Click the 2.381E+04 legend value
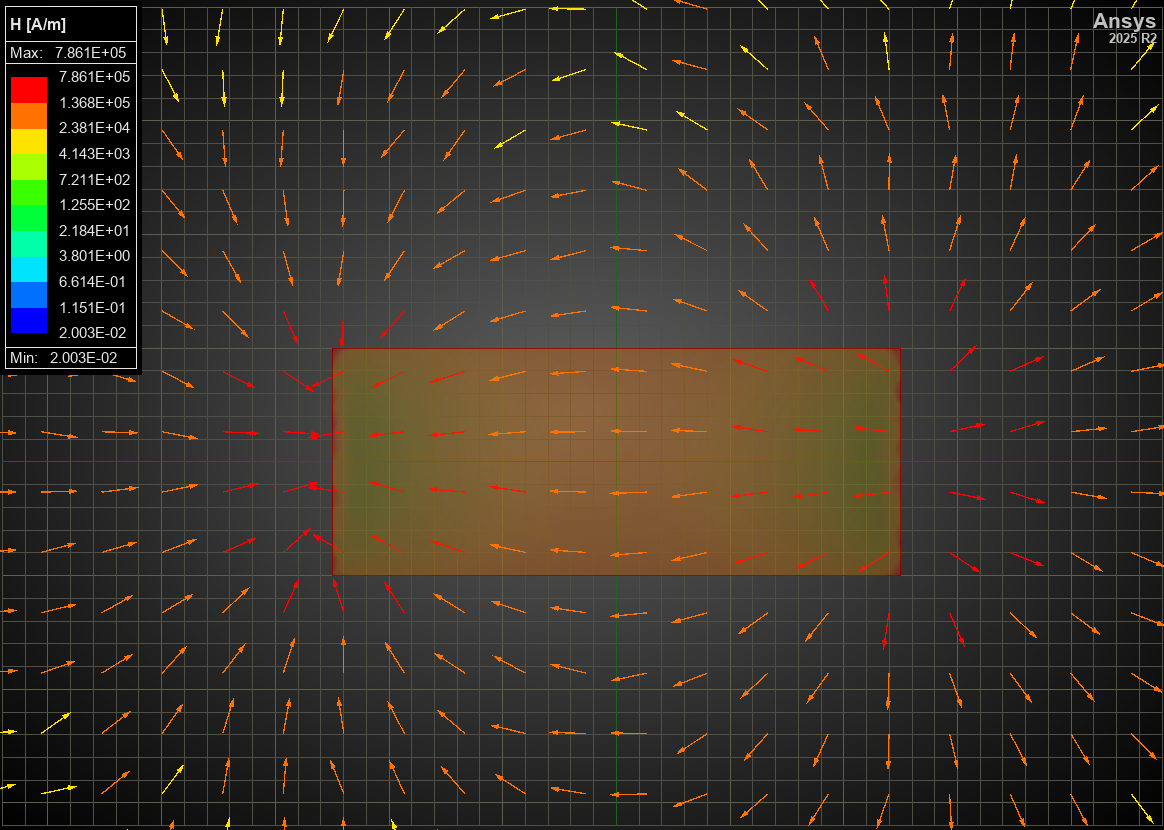This screenshot has height=830, width=1164. (x=94, y=128)
